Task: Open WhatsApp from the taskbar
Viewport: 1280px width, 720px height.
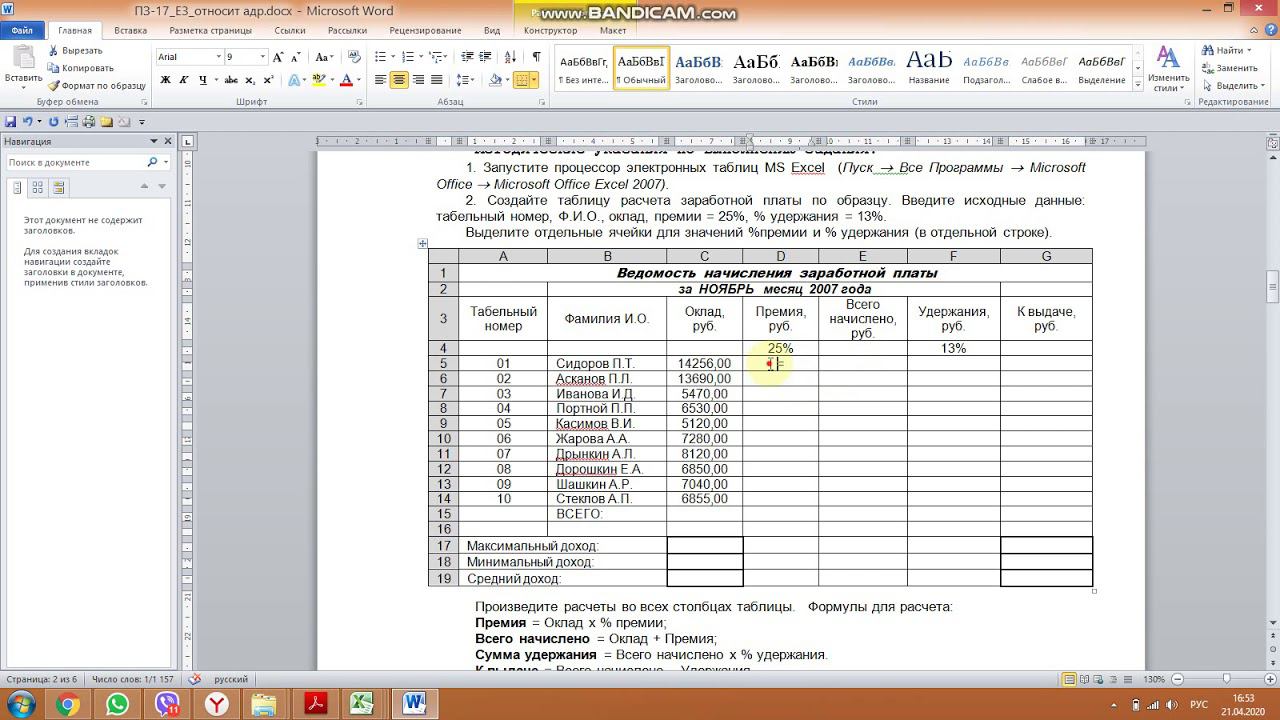Action: (x=118, y=704)
